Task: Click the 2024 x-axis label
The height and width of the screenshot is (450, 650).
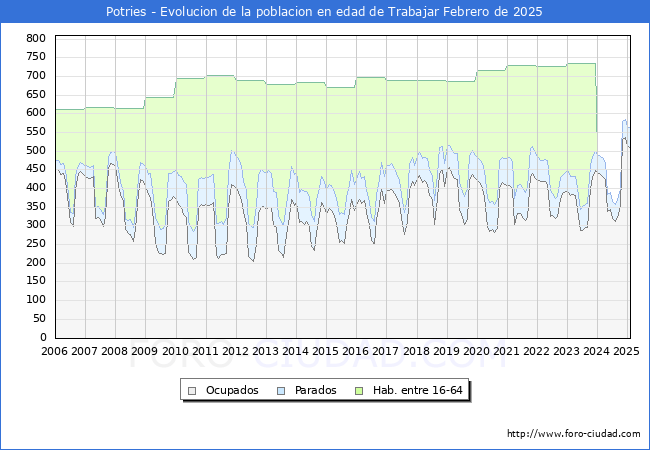Action: point(597,351)
